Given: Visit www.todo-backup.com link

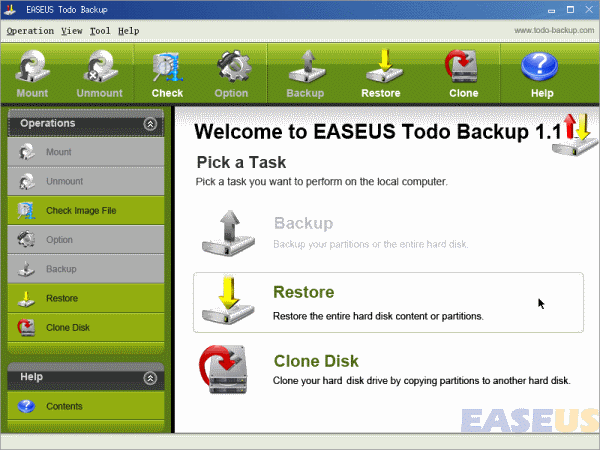Looking at the screenshot, I should (554, 30).
